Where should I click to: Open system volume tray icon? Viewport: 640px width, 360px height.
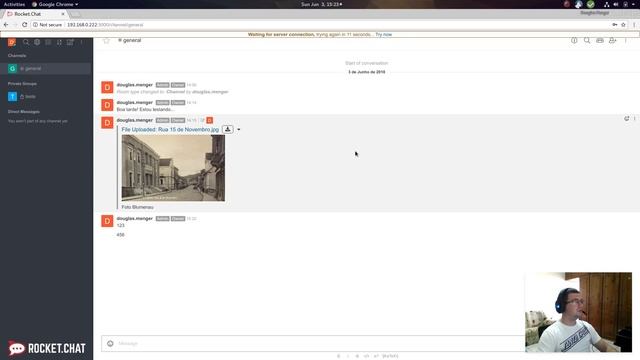click(616, 4)
